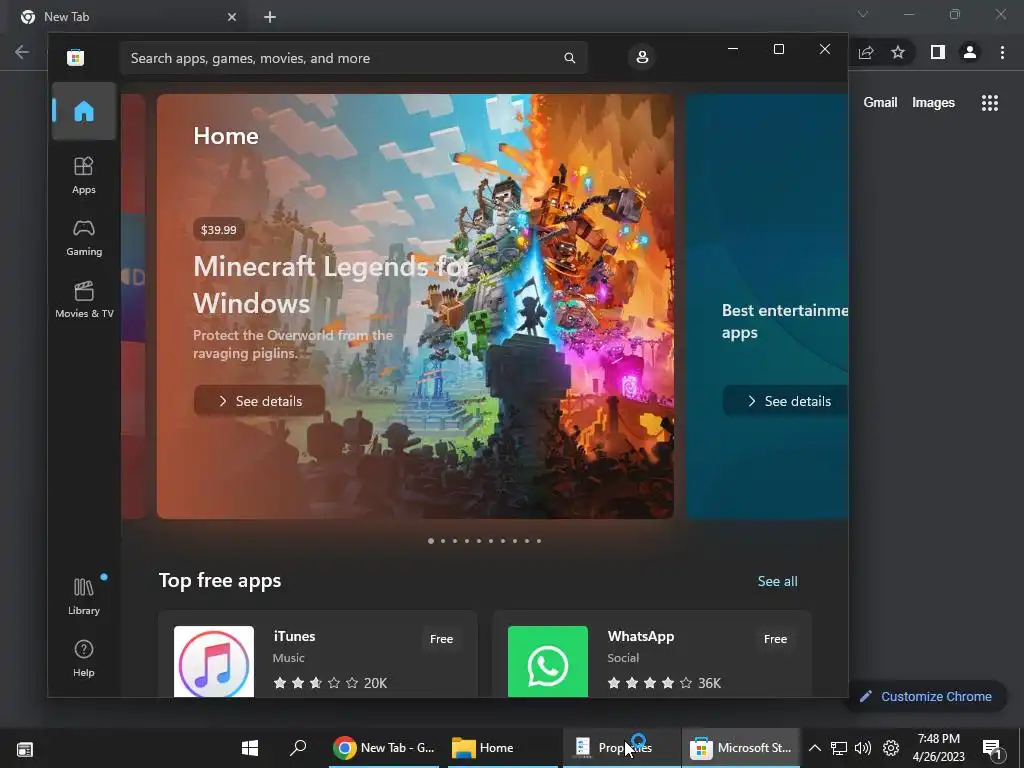The height and width of the screenshot is (768, 1024).
Task: Maximize the Microsoft Store window
Action: (x=778, y=49)
